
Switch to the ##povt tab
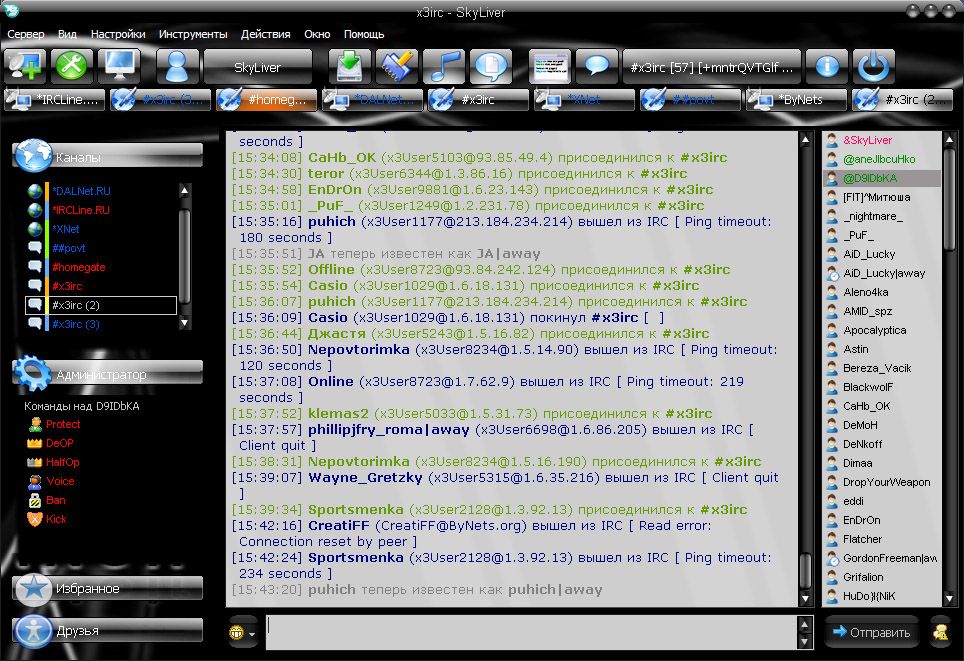(690, 100)
